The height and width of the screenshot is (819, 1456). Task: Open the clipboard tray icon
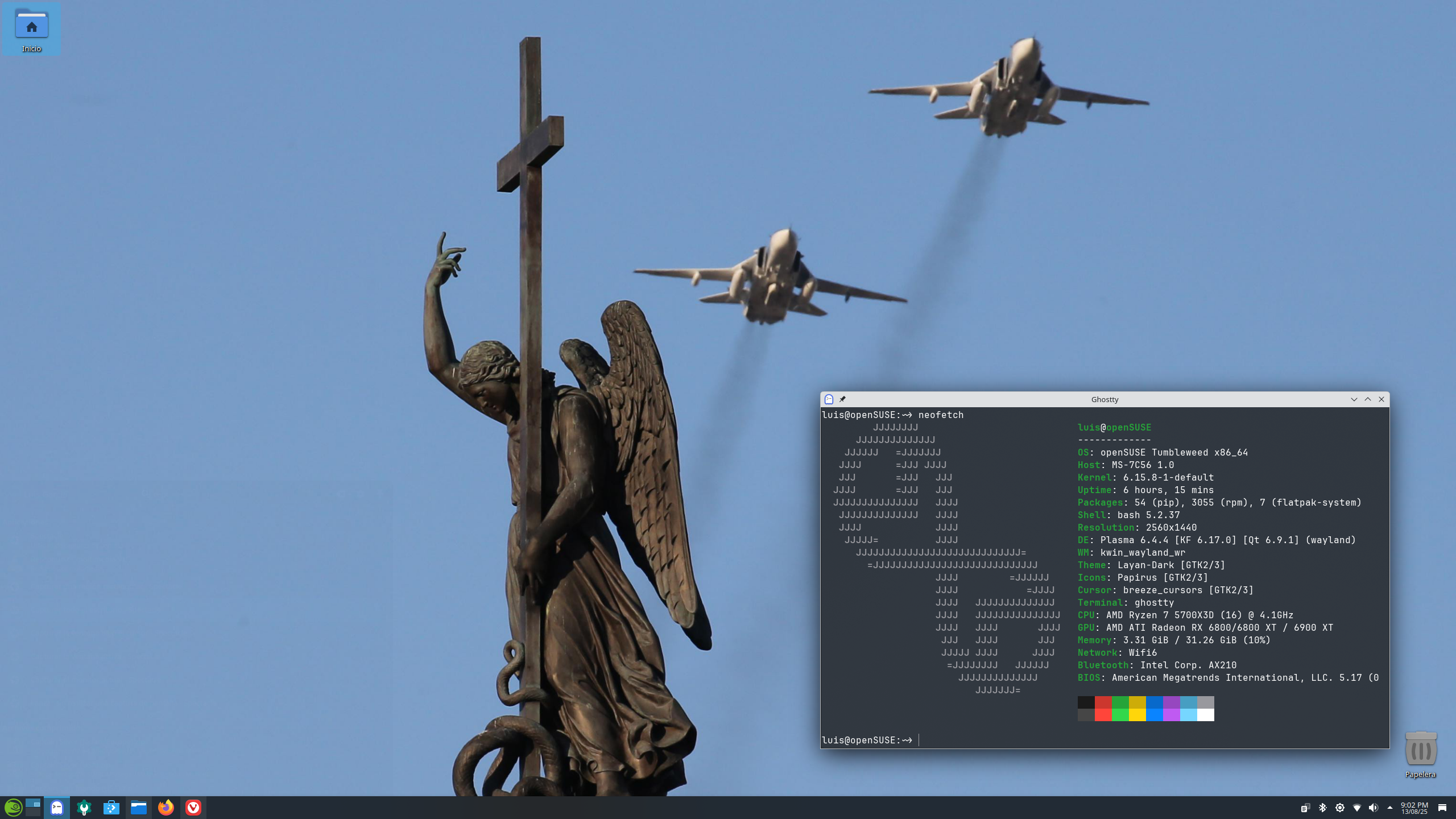click(x=1305, y=808)
